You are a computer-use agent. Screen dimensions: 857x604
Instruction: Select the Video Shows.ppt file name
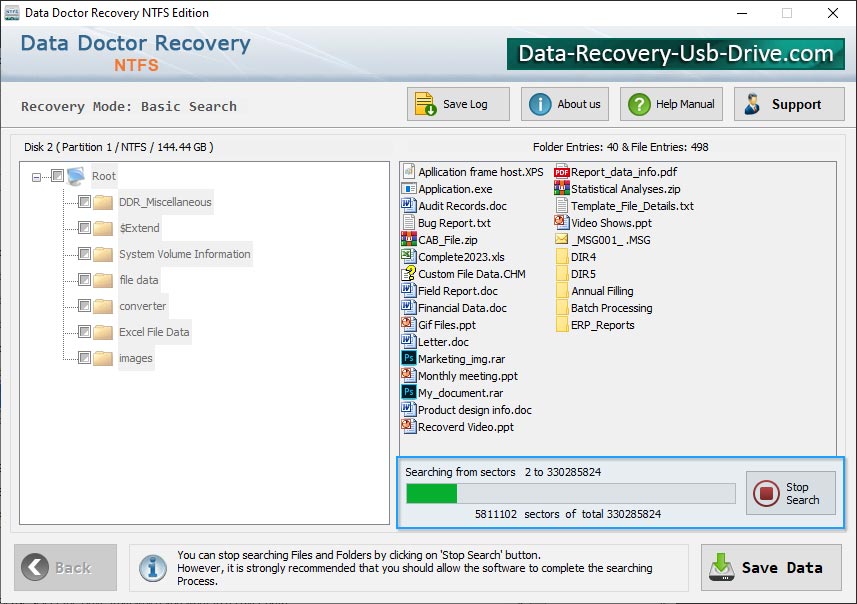coord(612,222)
